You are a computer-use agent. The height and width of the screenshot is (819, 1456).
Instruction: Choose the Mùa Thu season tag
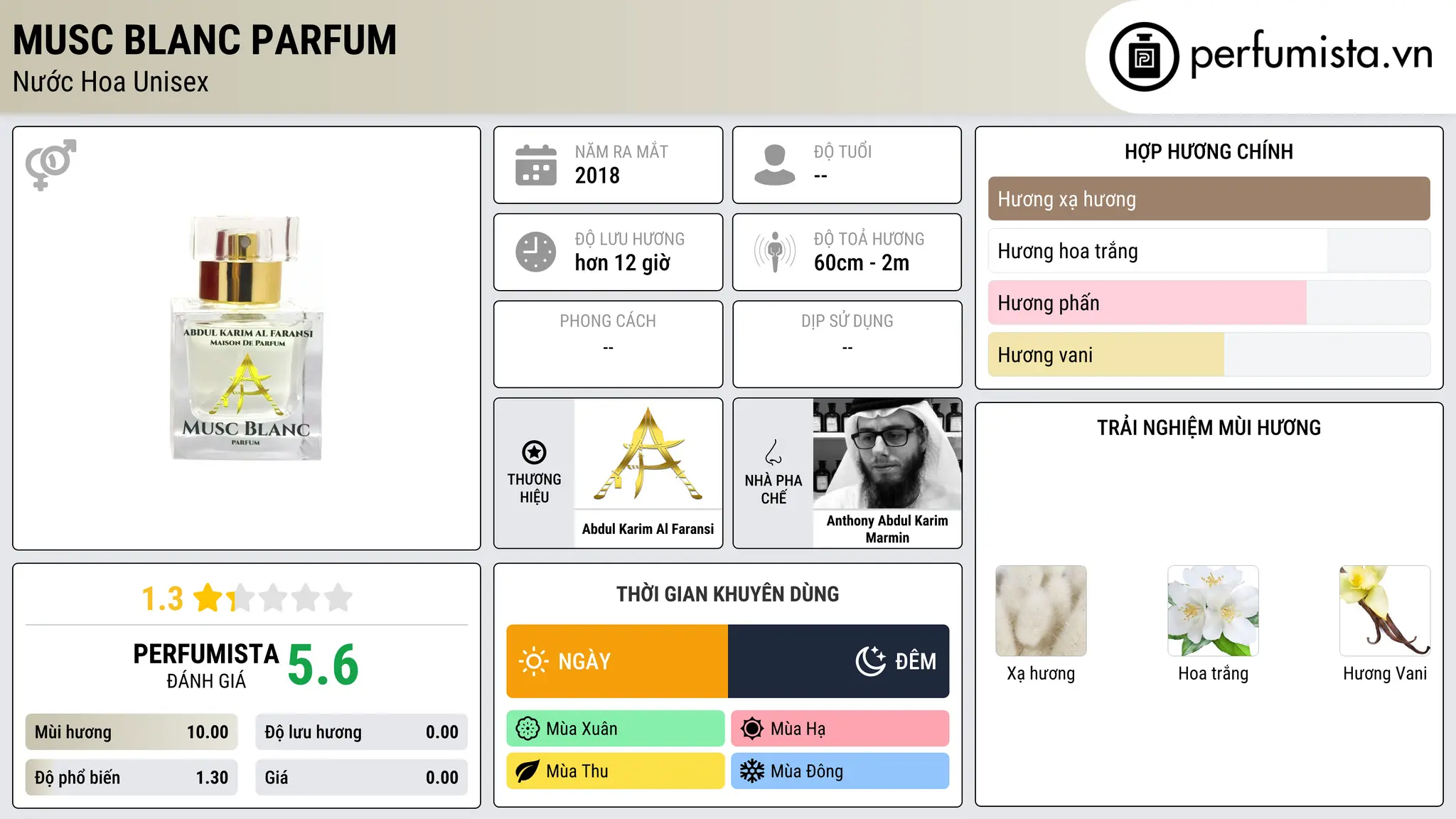616,771
